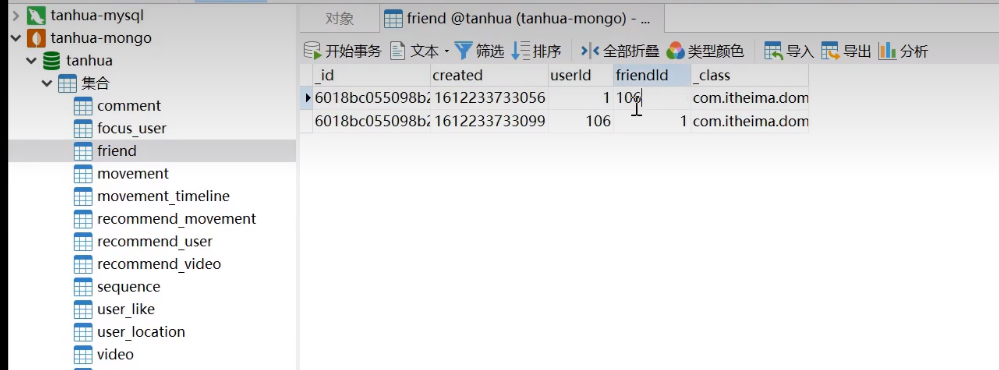Click the 集合 table group icon

[67, 83]
